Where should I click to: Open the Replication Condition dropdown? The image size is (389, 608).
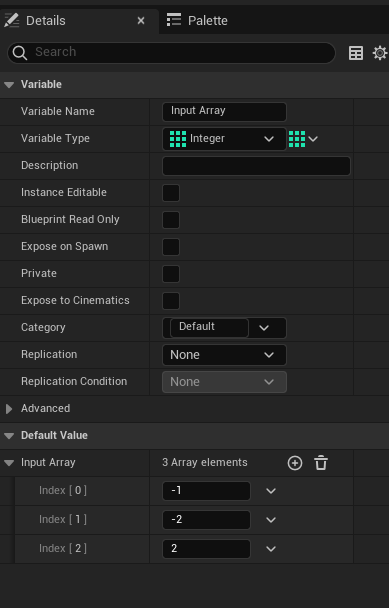(x=224, y=382)
